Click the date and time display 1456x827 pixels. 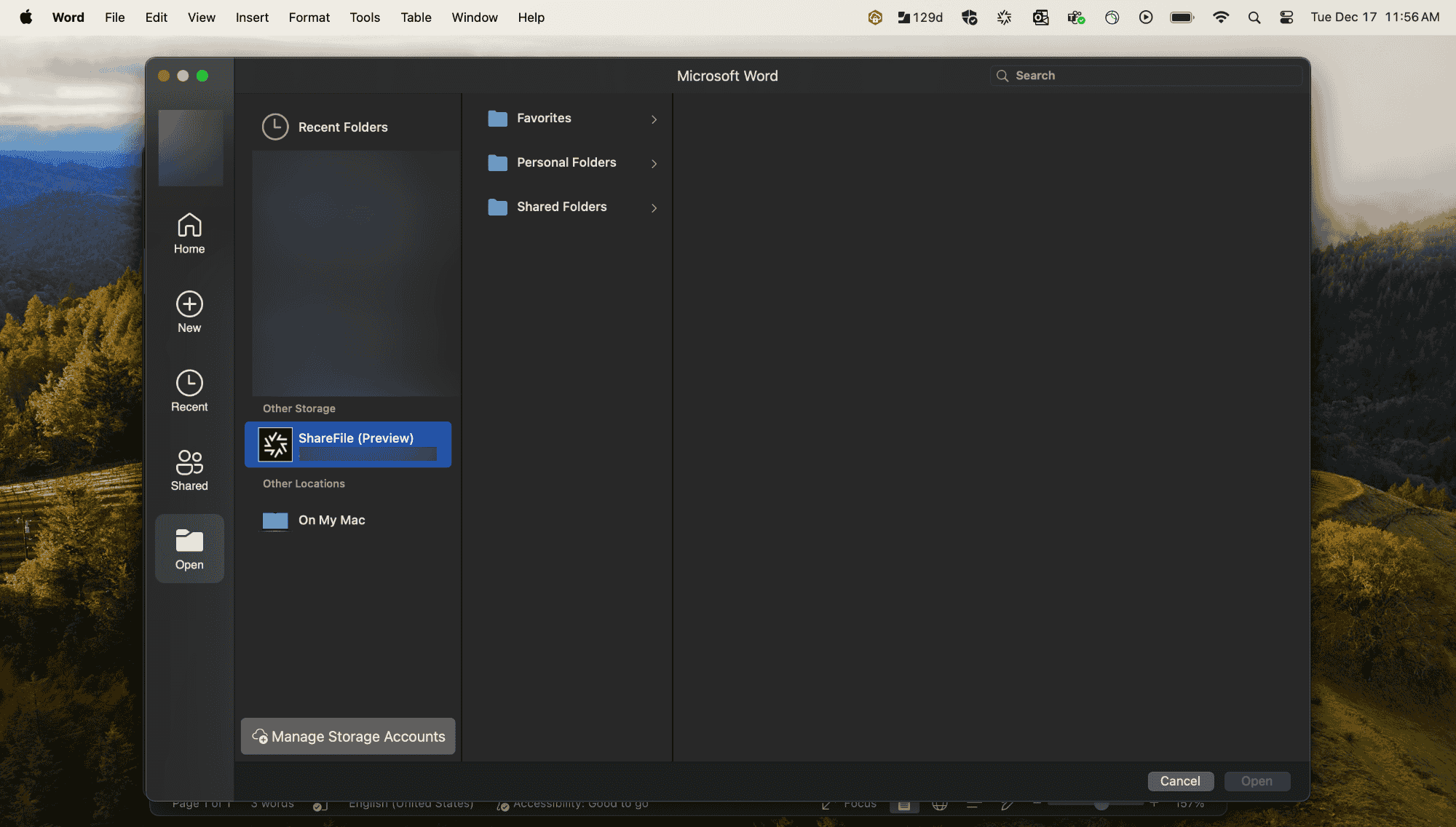pyautogui.click(x=1375, y=17)
